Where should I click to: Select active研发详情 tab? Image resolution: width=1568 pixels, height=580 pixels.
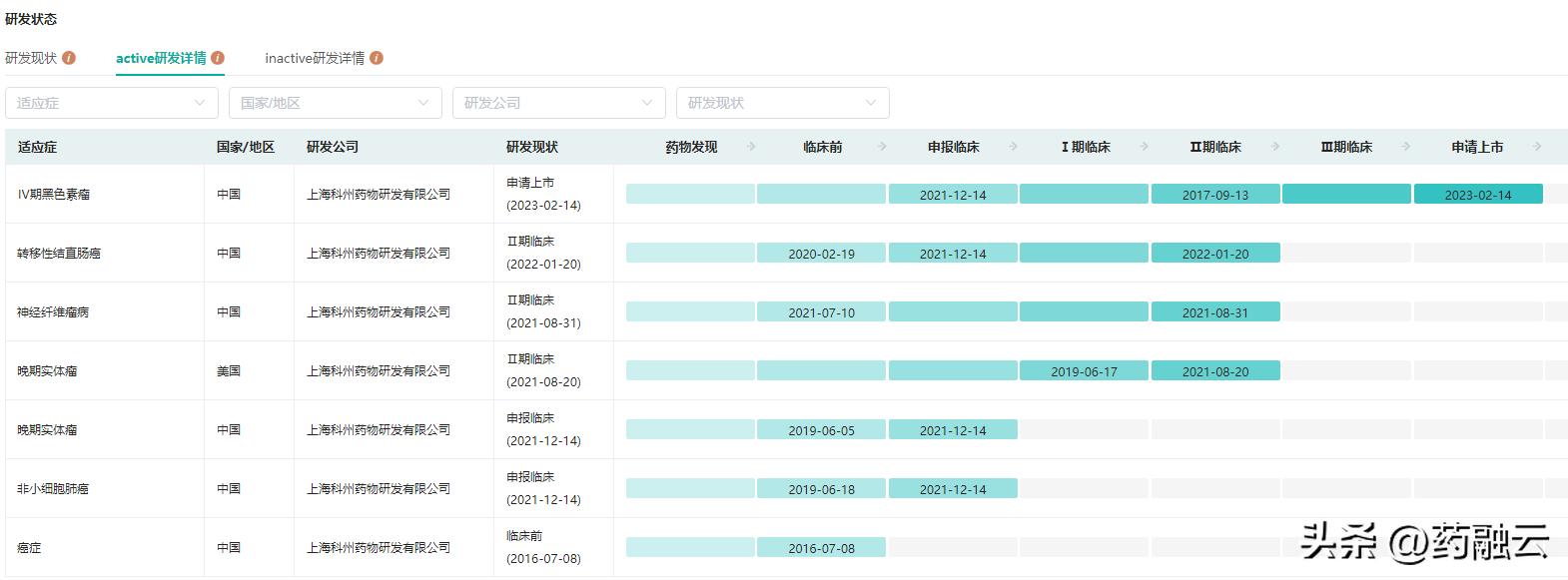pyautogui.click(x=161, y=58)
